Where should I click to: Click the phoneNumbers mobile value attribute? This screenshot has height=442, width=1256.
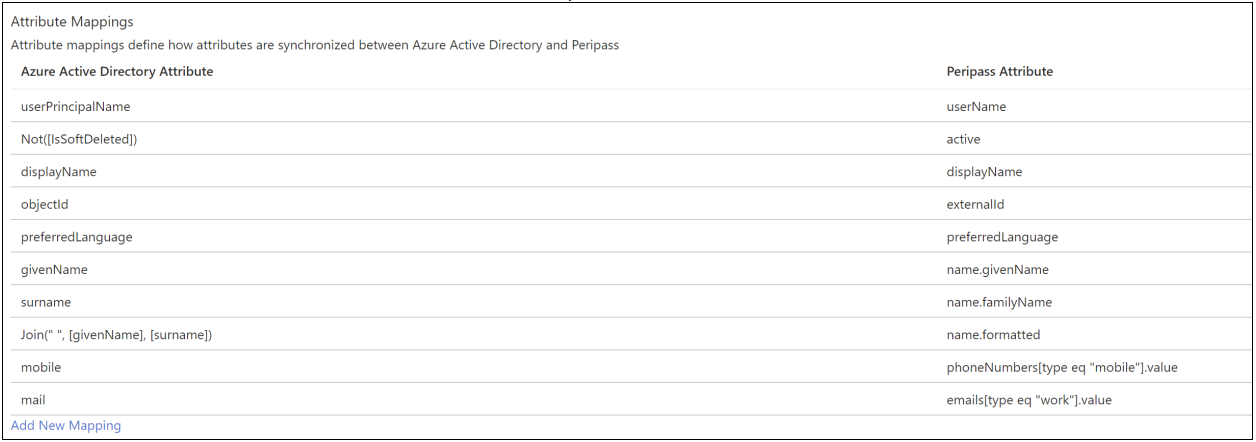(1062, 367)
